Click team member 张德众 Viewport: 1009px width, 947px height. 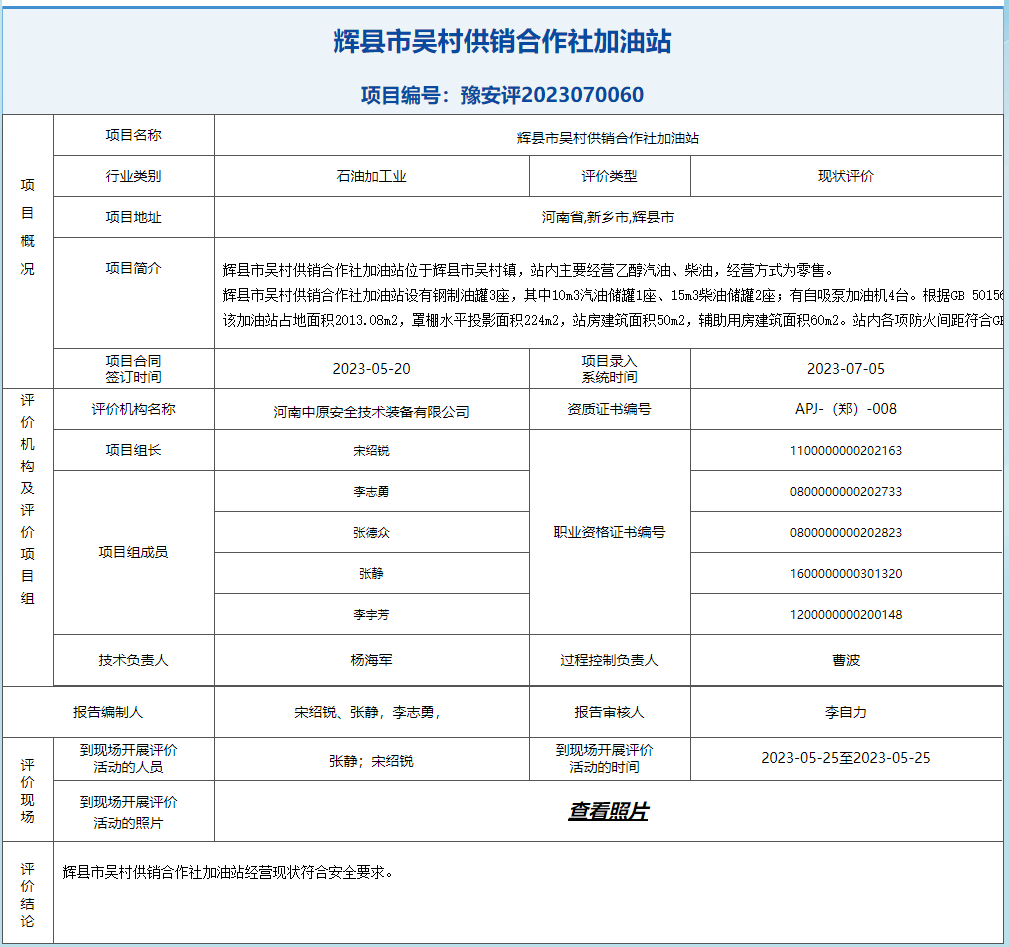point(371,533)
